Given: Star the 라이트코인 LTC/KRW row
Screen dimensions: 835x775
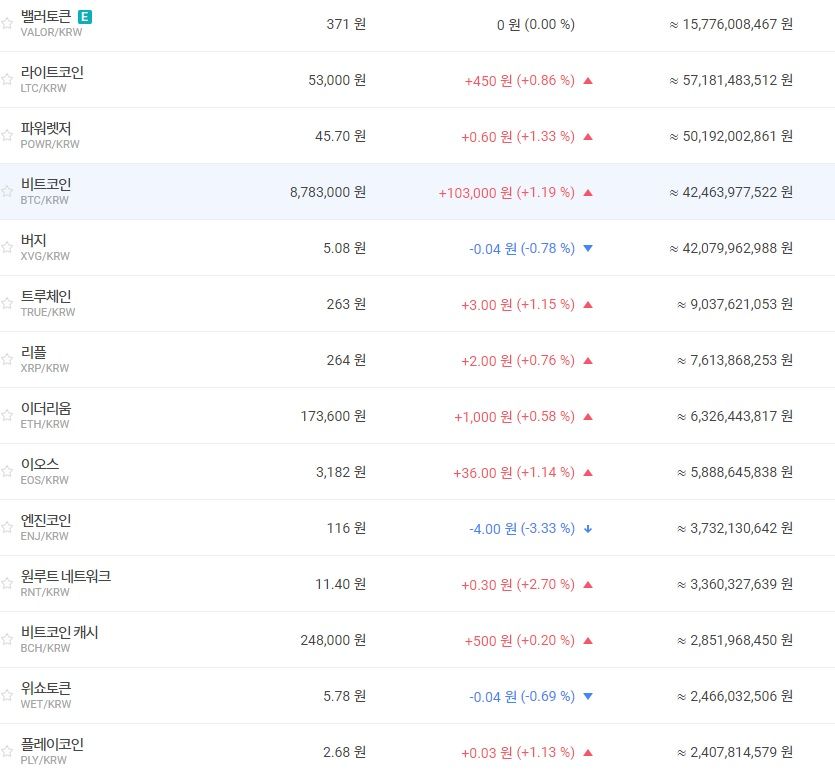Looking at the screenshot, I should click(7, 80).
